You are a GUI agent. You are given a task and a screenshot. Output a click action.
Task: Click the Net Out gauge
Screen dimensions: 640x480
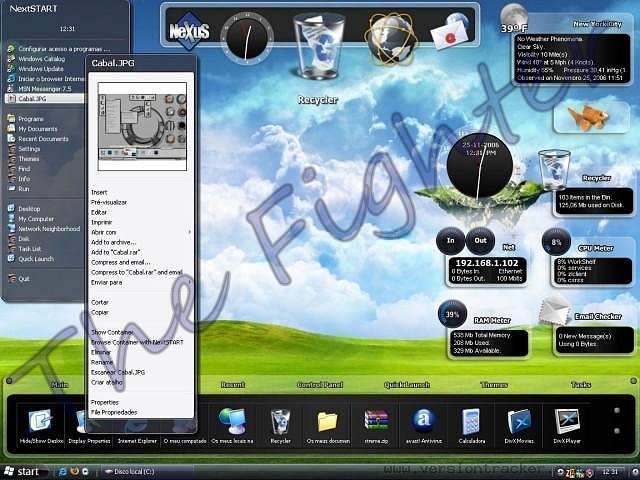pyautogui.click(x=480, y=241)
